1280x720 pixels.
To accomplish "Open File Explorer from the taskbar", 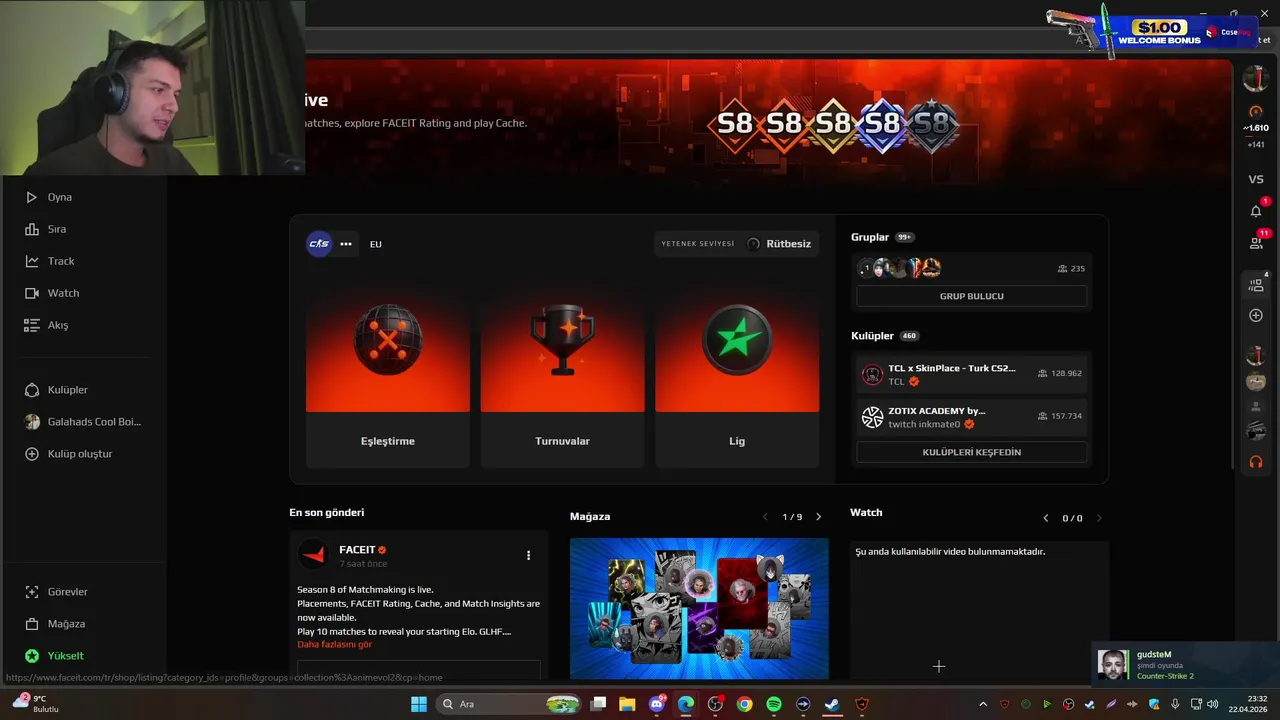I will (627, 704).
